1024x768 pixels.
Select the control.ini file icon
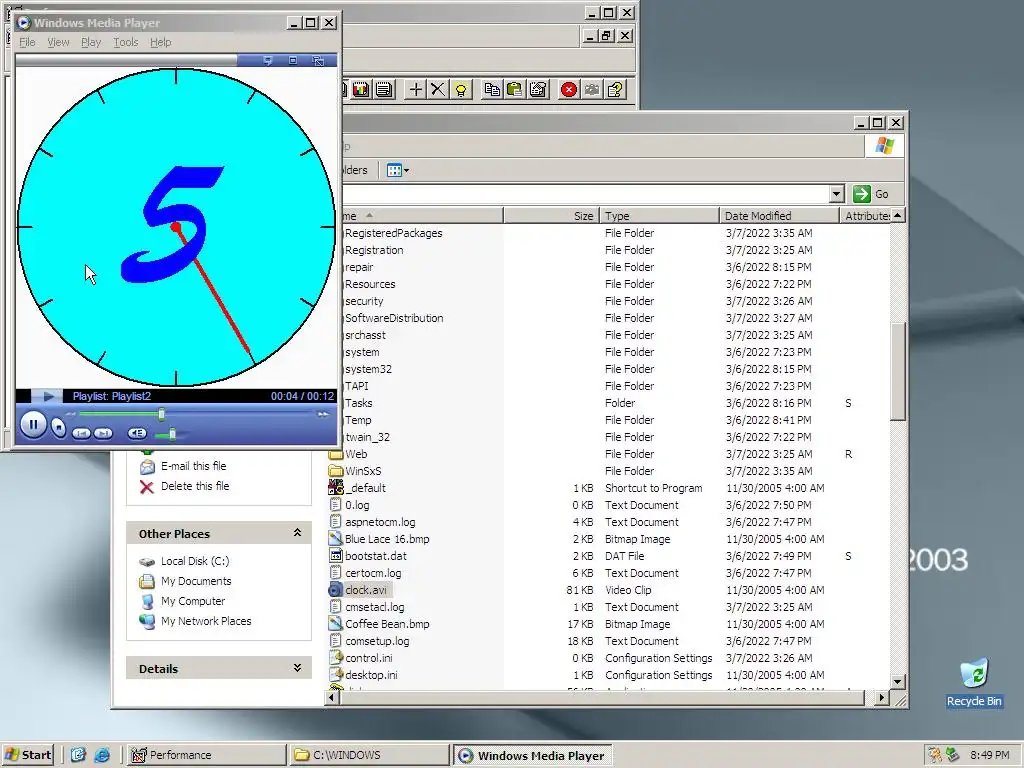(336, 658)
